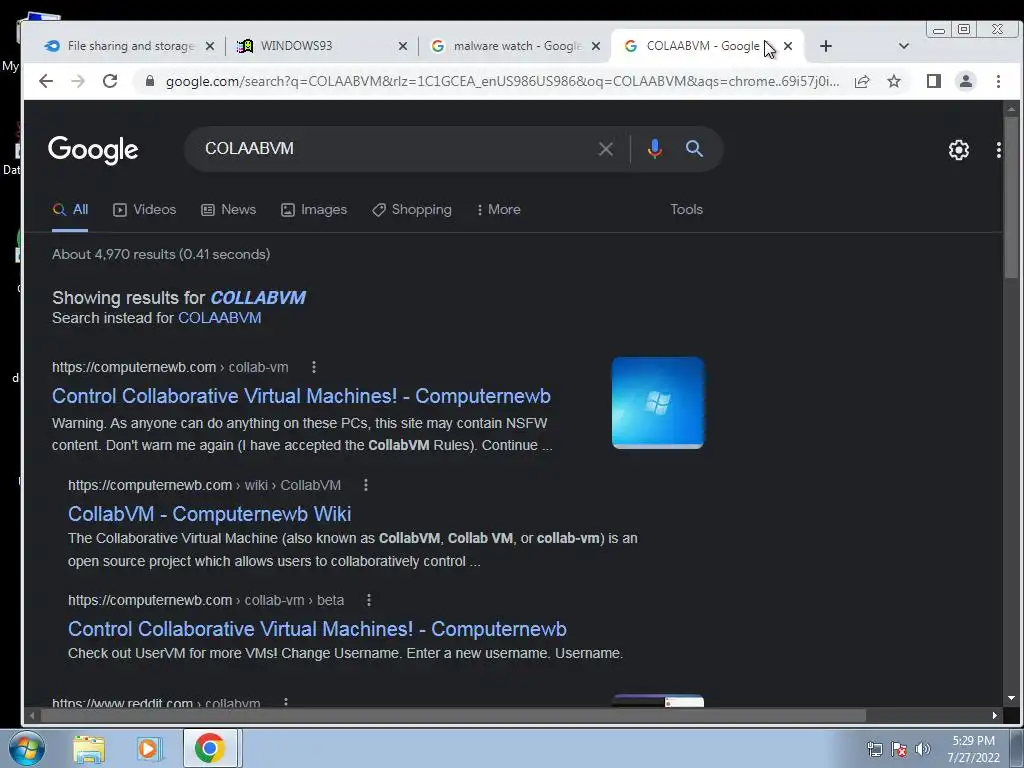This screenshot has height=768, width=1024.
Task: Click the vertical scrollbar down arrow
Action: click(1012, 698)
